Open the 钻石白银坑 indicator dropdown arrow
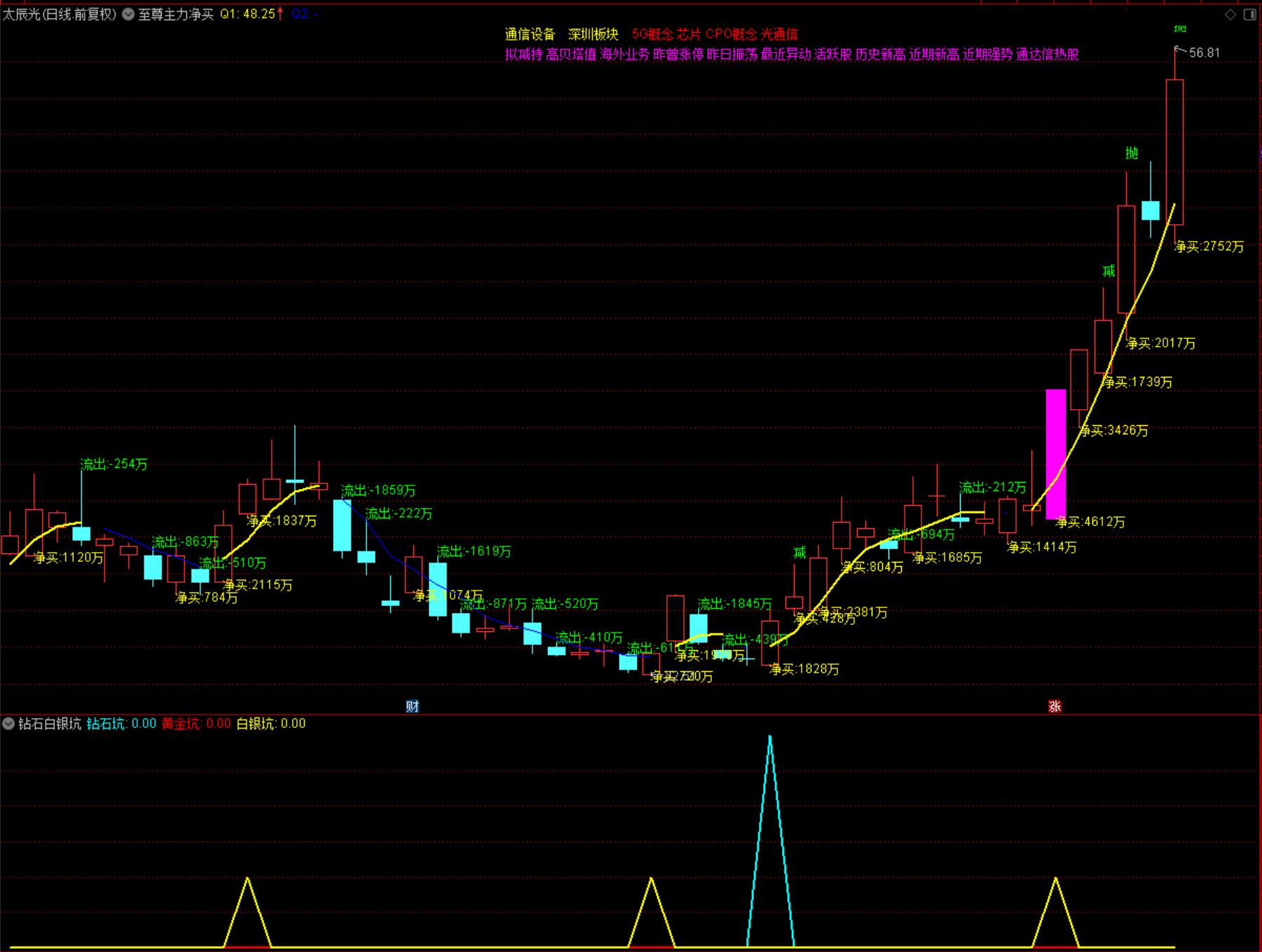The width and height of the screenshot is (1262, 952). [x=9, y=724]
